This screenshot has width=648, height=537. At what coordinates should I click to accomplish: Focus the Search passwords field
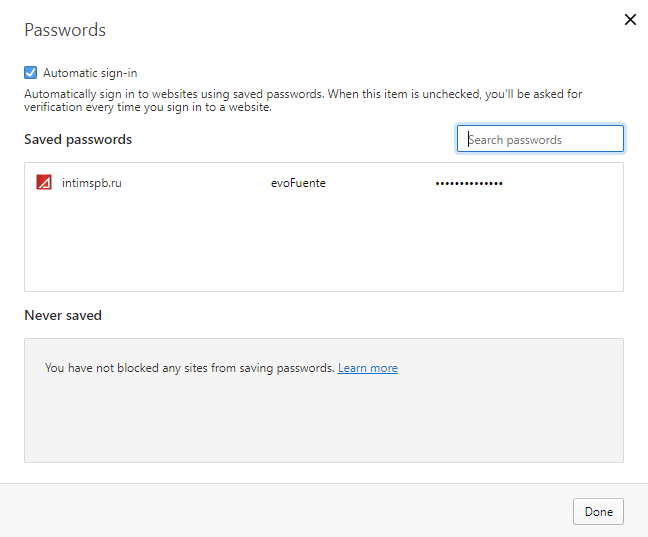coord(540,139)
